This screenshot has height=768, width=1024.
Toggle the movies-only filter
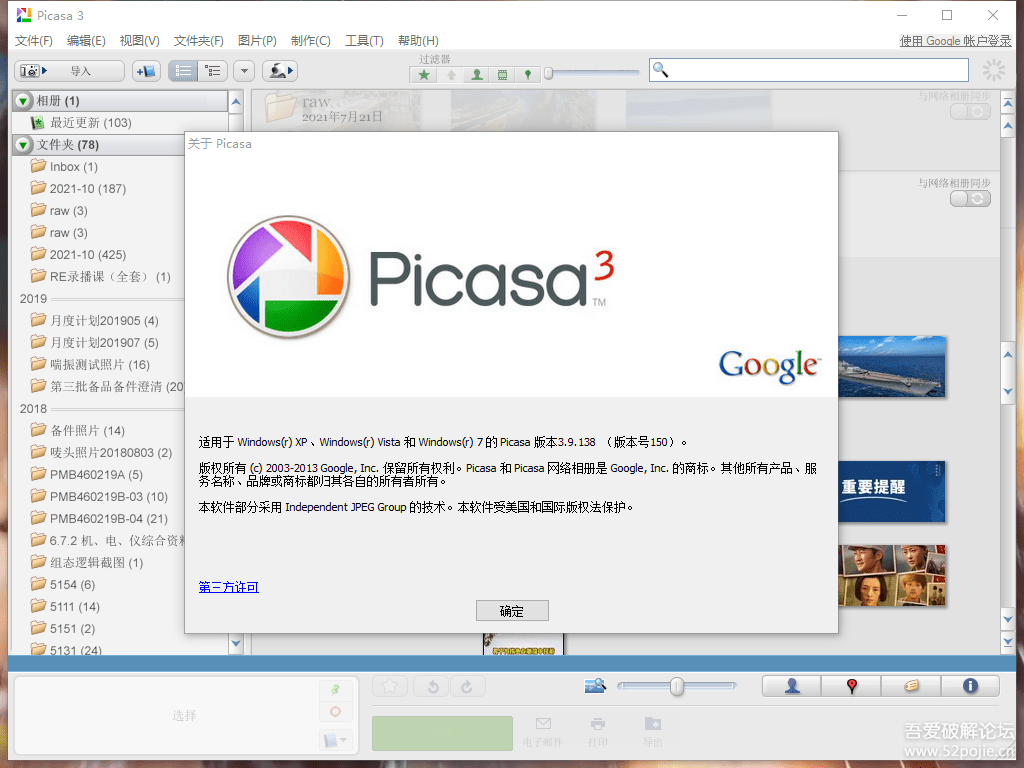click(502, 74)
